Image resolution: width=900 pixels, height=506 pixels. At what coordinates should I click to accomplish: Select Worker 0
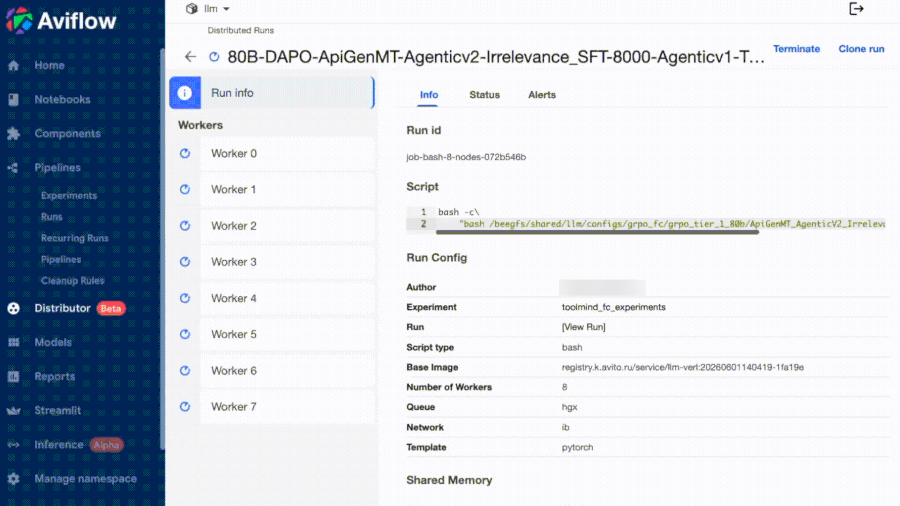click(x=288, y=153)
